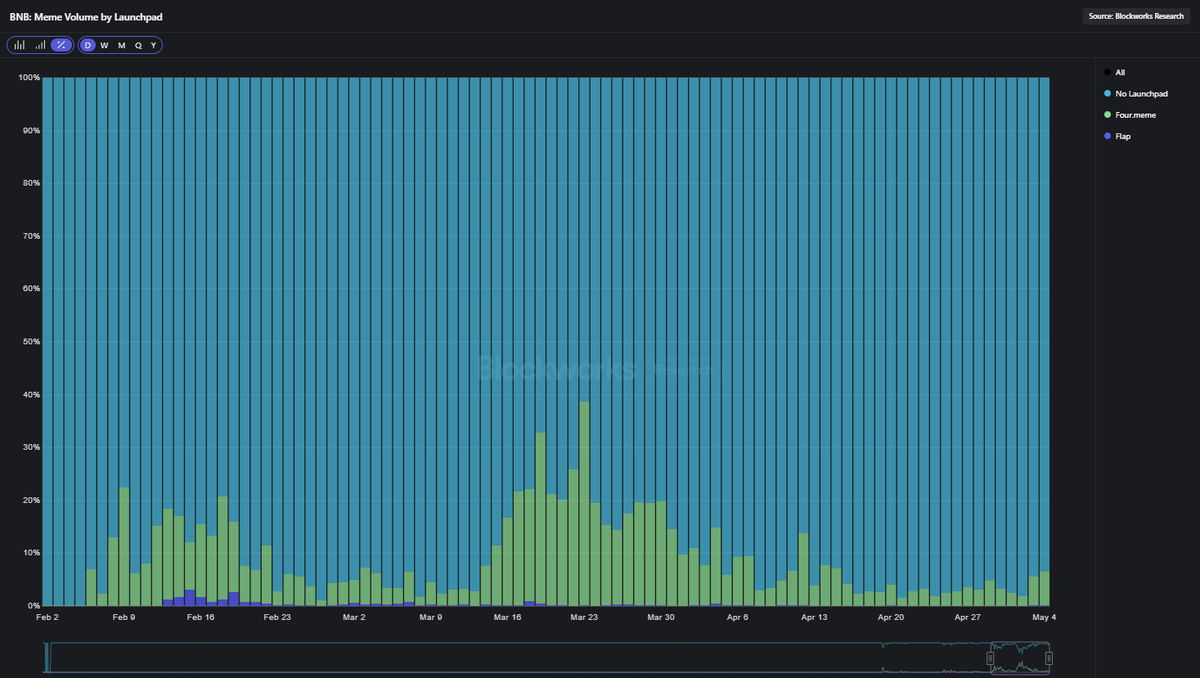This screenshot has width=1200, height=678.
Task: Toggle the All legend item
Action: [x=1120, y=72]
